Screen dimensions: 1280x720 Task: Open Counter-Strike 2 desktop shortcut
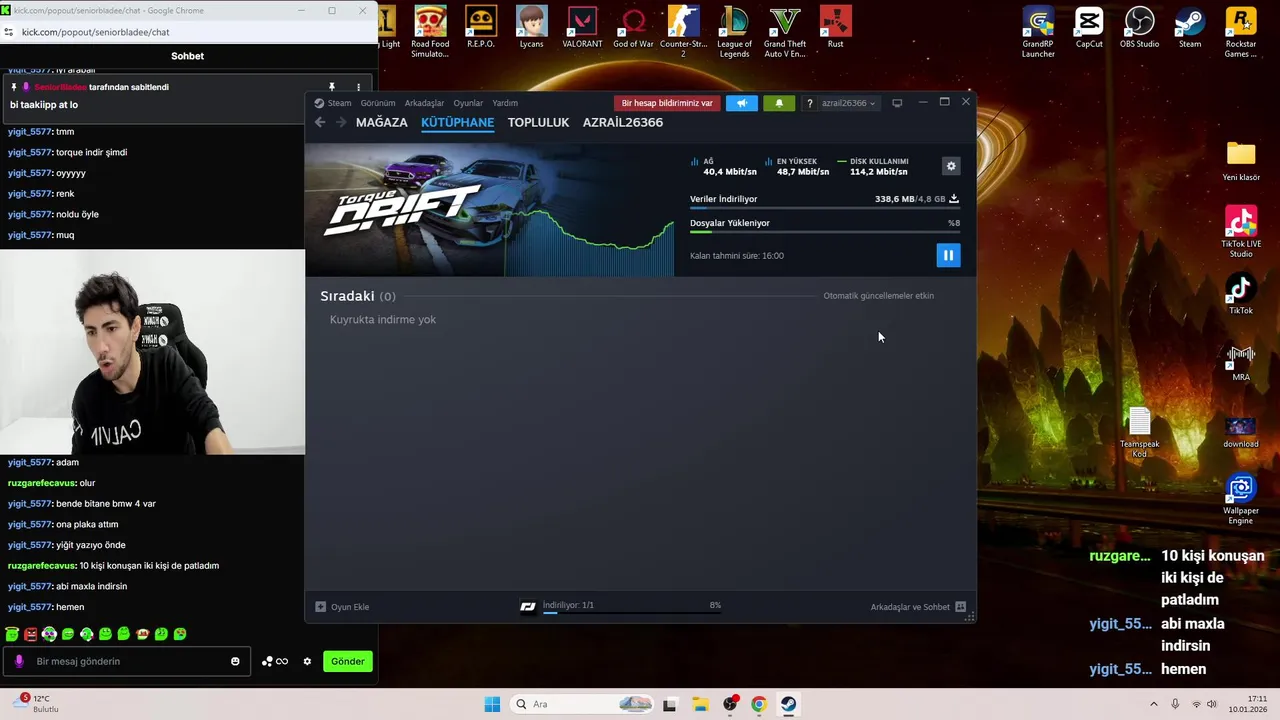(x=683, y=30)
